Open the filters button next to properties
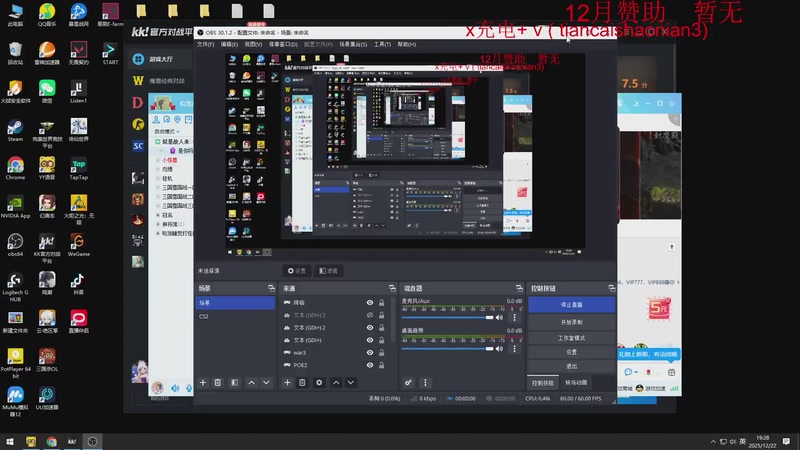Image resolution: width=800 pixels, height=450 pixels. [328, 271]
